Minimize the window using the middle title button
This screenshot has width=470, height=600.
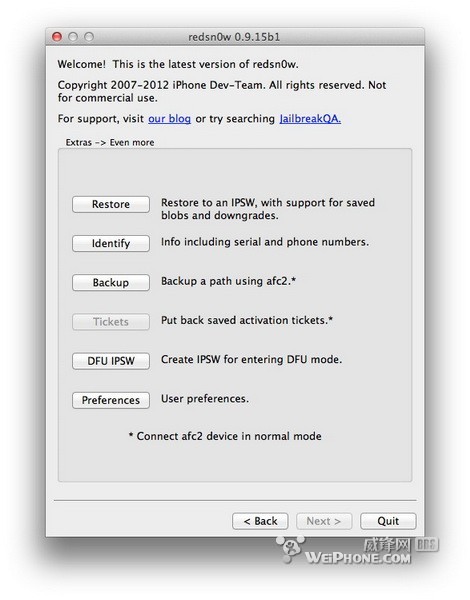pyautogui.click(x=73, y=37)
